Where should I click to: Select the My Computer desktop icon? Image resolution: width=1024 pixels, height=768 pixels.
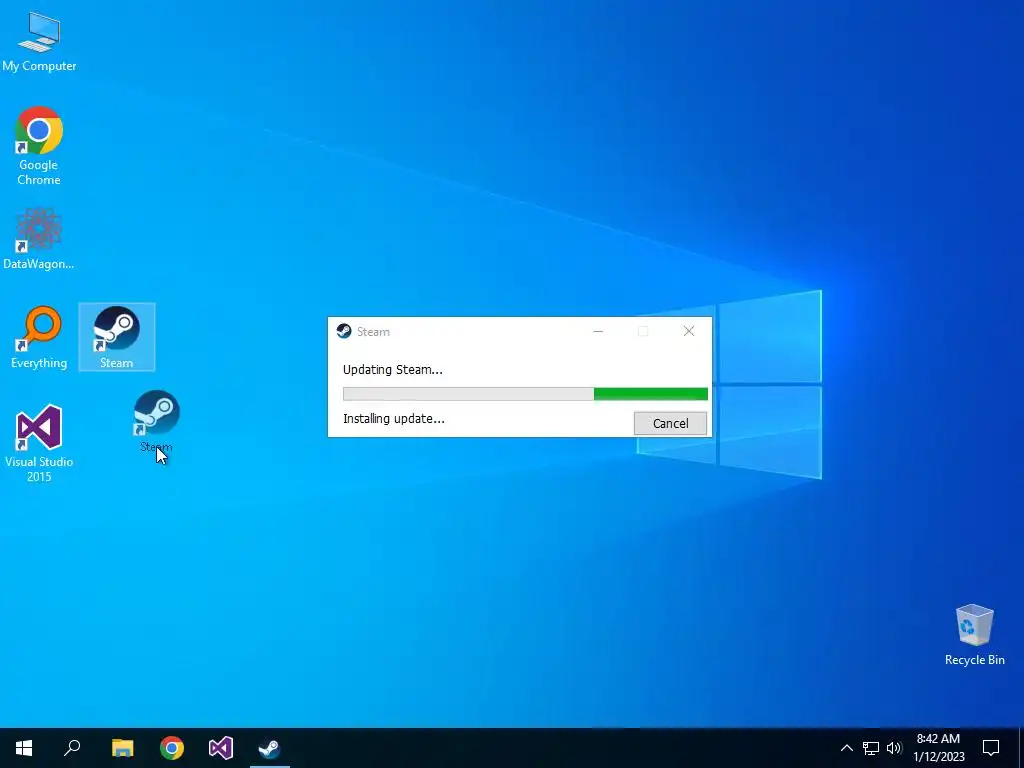tap(39, 42)
